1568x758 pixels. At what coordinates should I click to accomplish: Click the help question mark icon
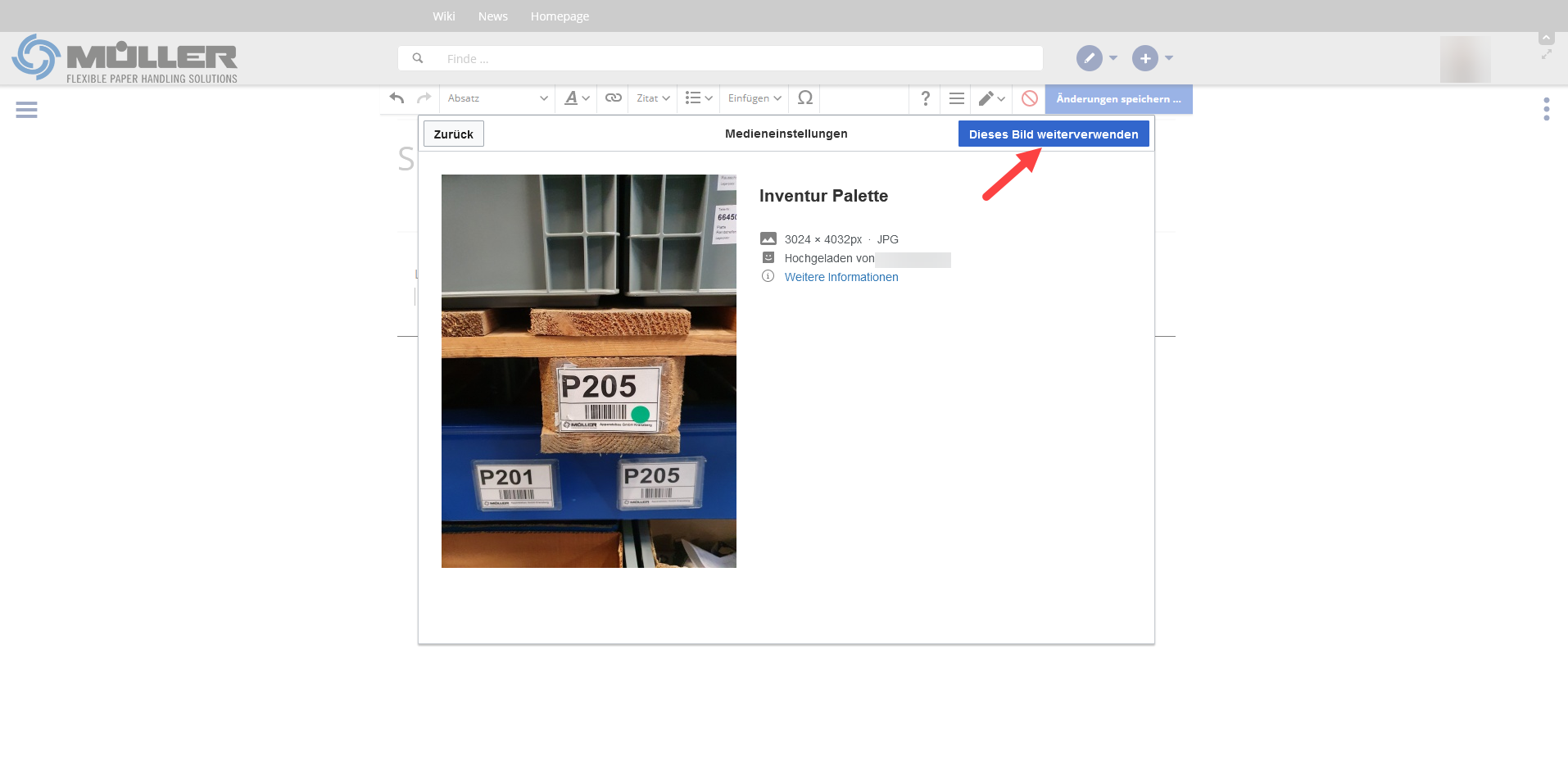925,98
